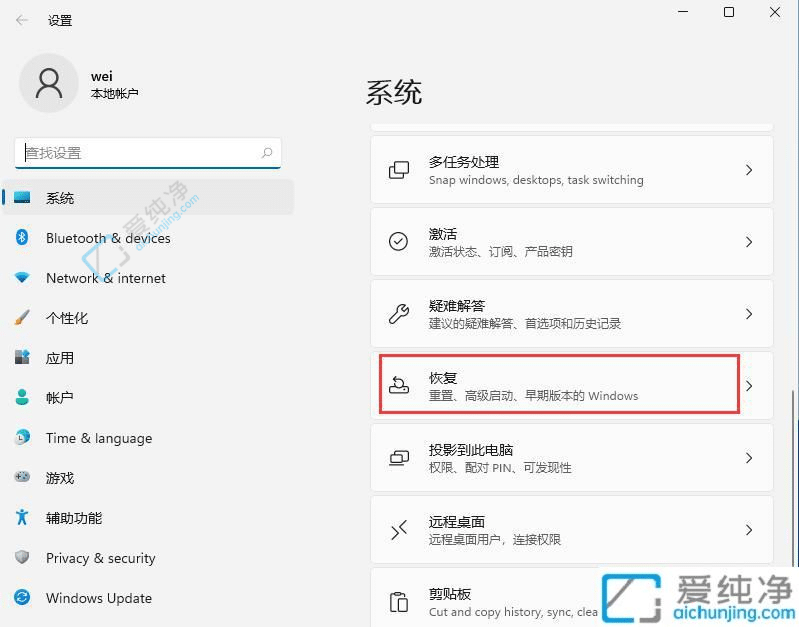Screen dimensions: 799x627
Task: Click the wei account name
Action: coord(101,76)
